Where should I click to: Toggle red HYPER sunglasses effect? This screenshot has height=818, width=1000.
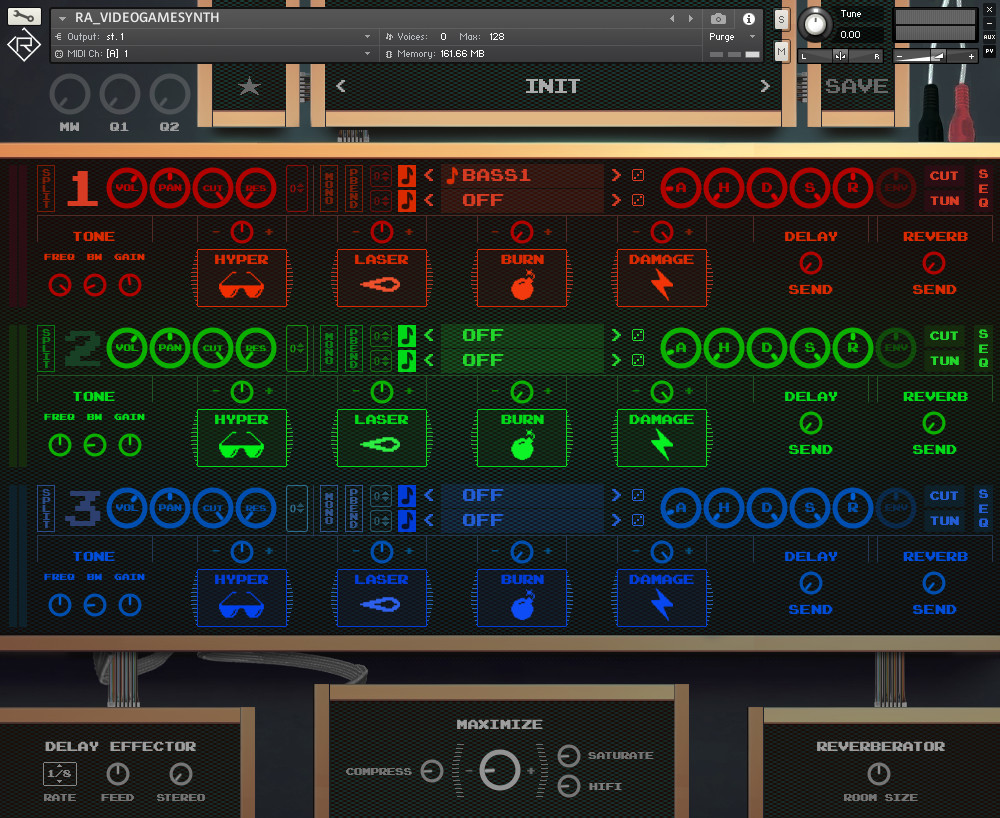click(x=242, y=278)
